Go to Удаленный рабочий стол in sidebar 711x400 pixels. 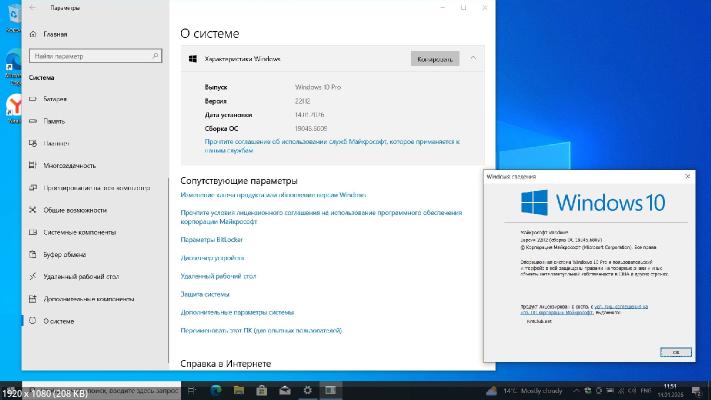tap(80, 276)
